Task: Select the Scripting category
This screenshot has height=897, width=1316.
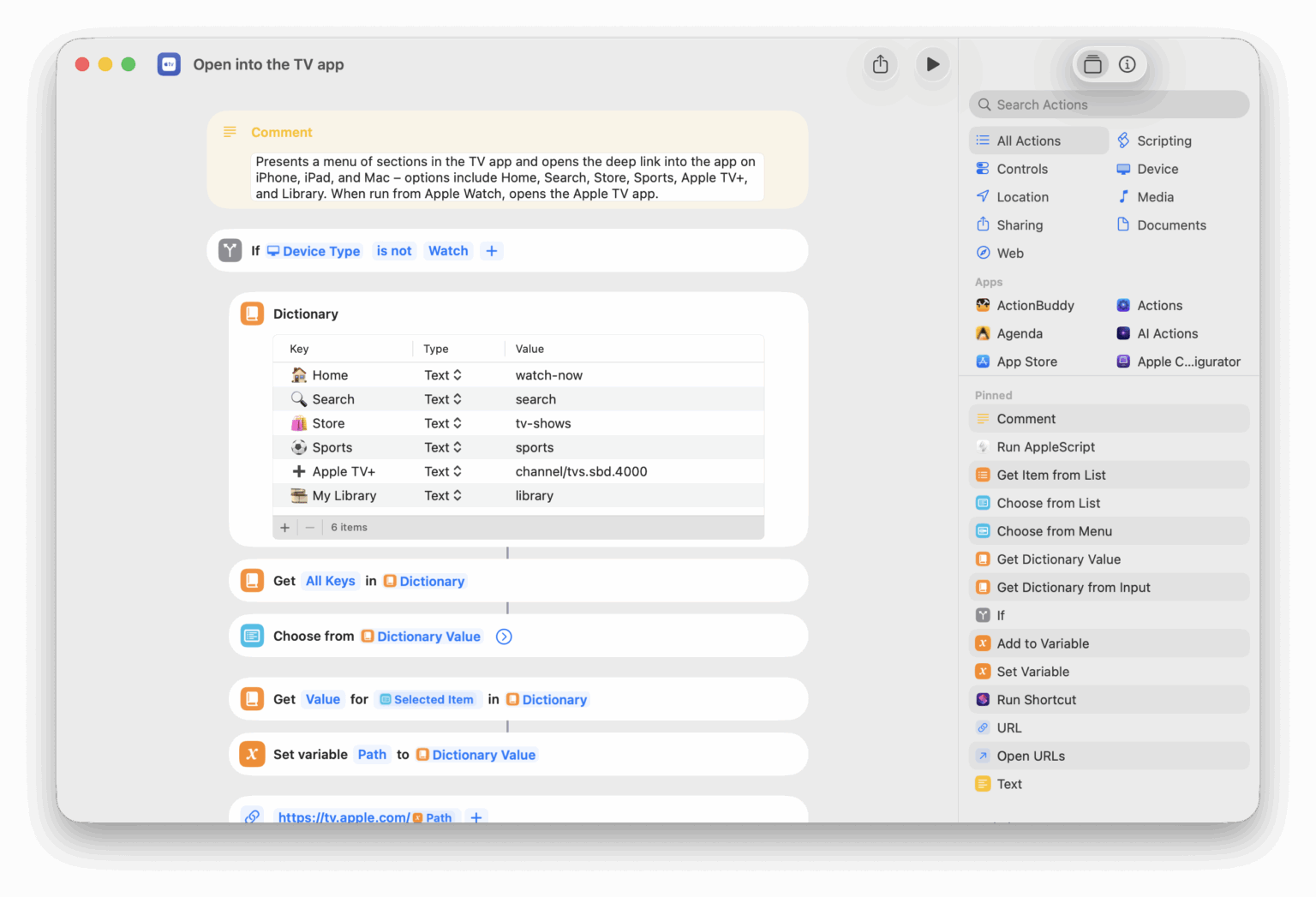Action: click(1163, 141)
